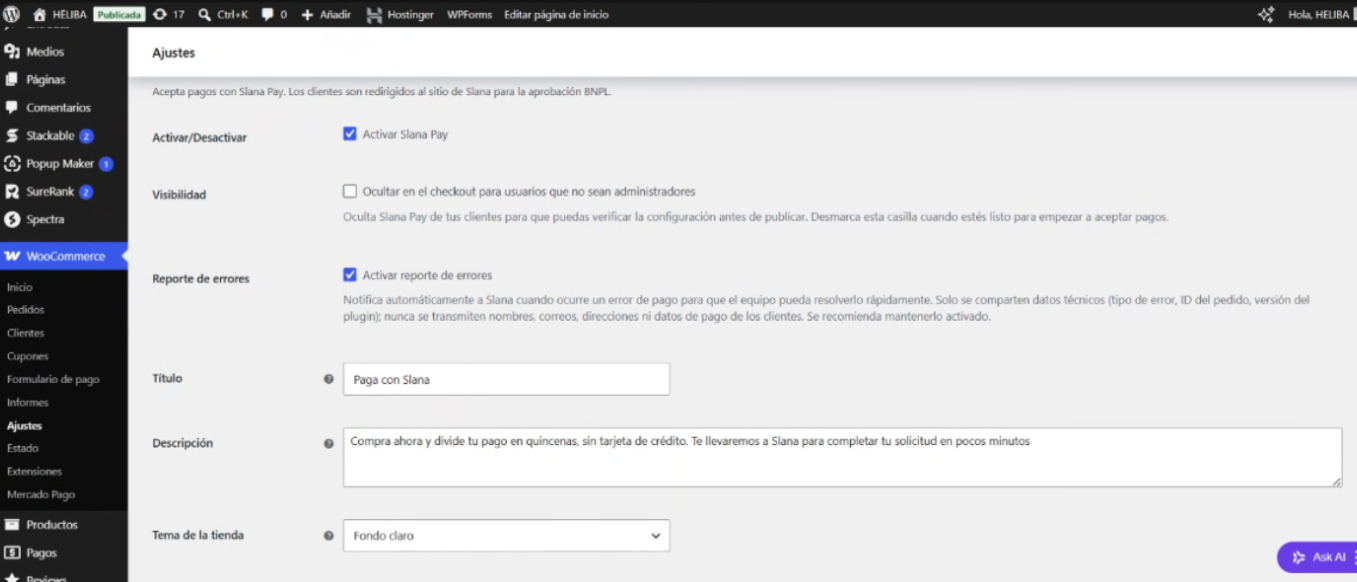Open WooCommerce Clientes submenu item

[26, 333]
